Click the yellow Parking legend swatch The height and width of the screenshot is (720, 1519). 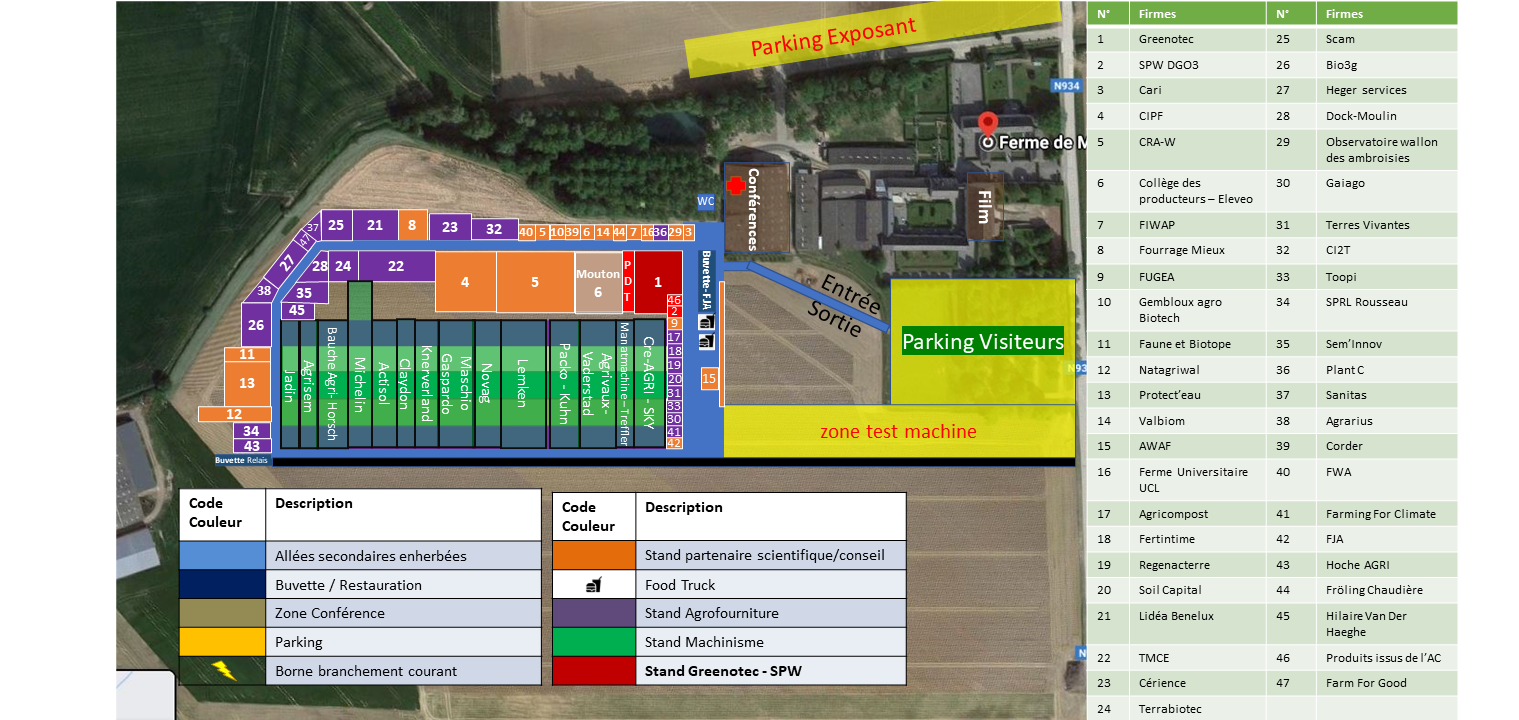[222, 642]
